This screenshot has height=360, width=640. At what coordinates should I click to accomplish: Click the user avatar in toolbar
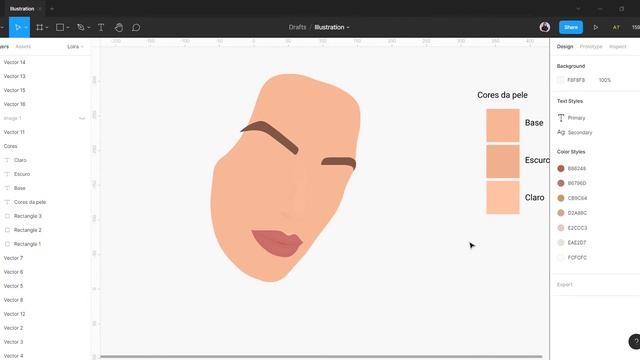click(544, 27)
